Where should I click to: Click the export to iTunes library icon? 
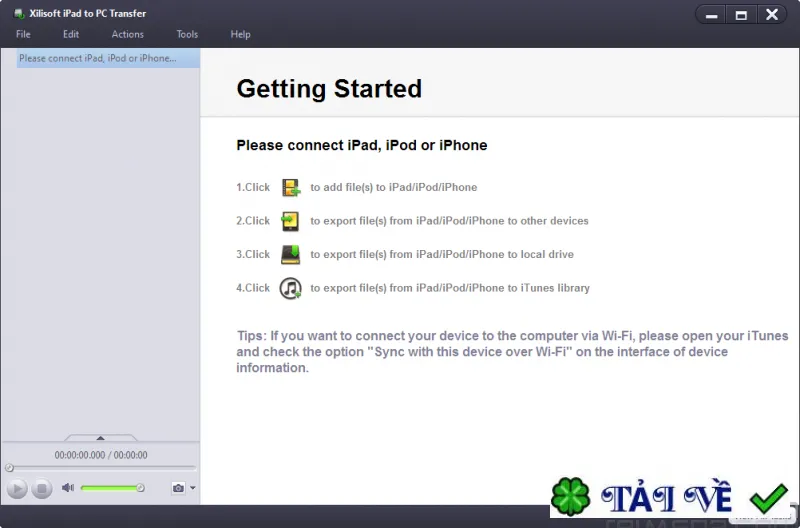(290, 288)
